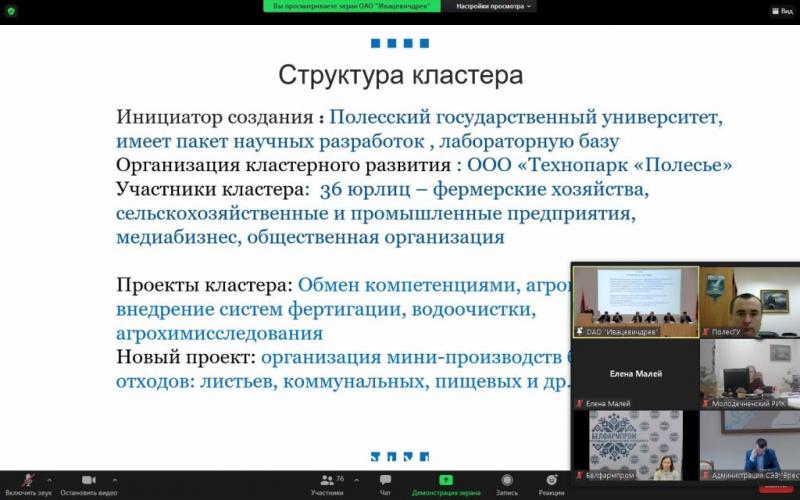This screenshot has height=500, width=800.
Task: Select the ПолесГУ participant video
Action: 749,302
